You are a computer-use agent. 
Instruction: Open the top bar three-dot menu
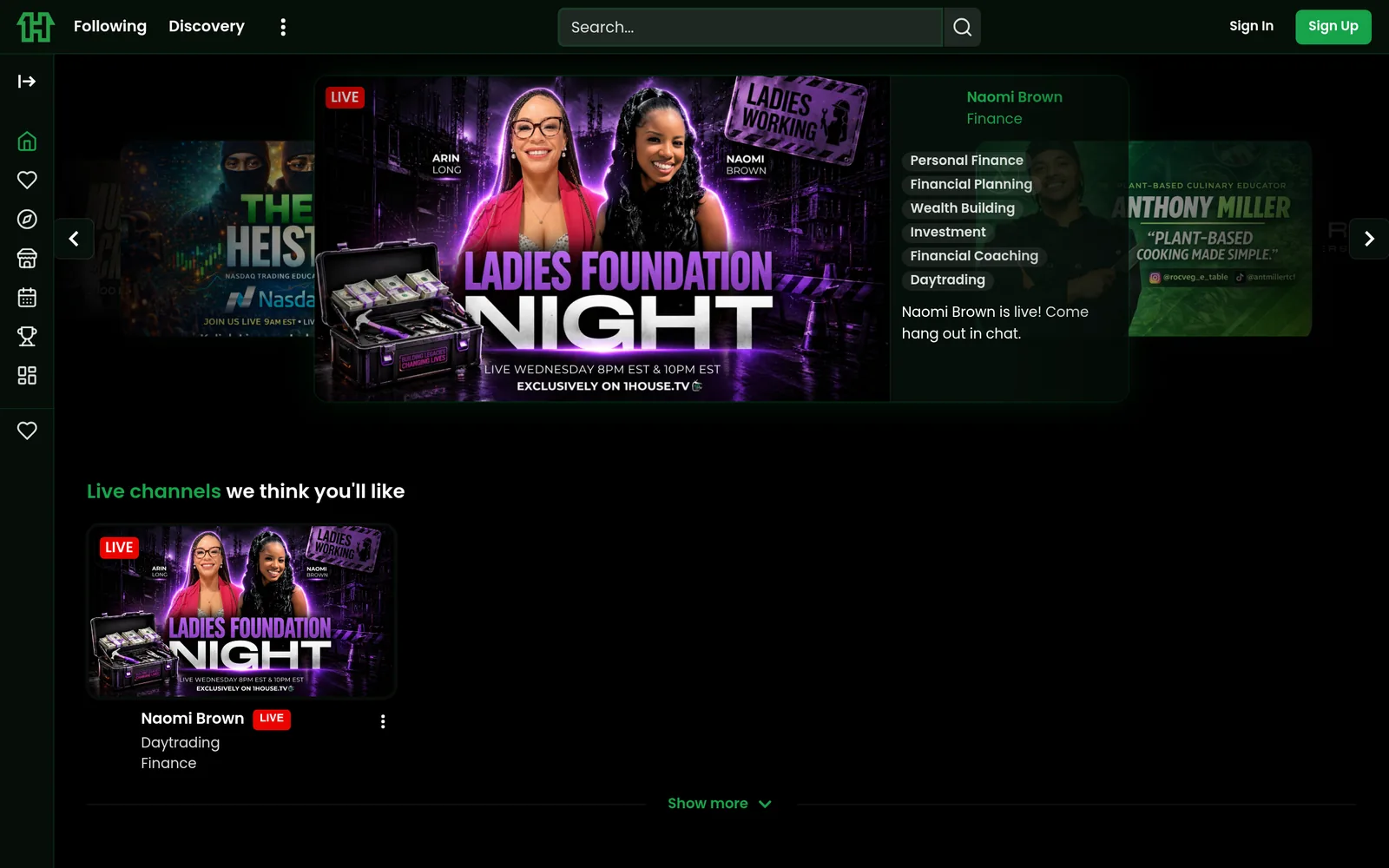pyautogui.click(x=283, y=27)
